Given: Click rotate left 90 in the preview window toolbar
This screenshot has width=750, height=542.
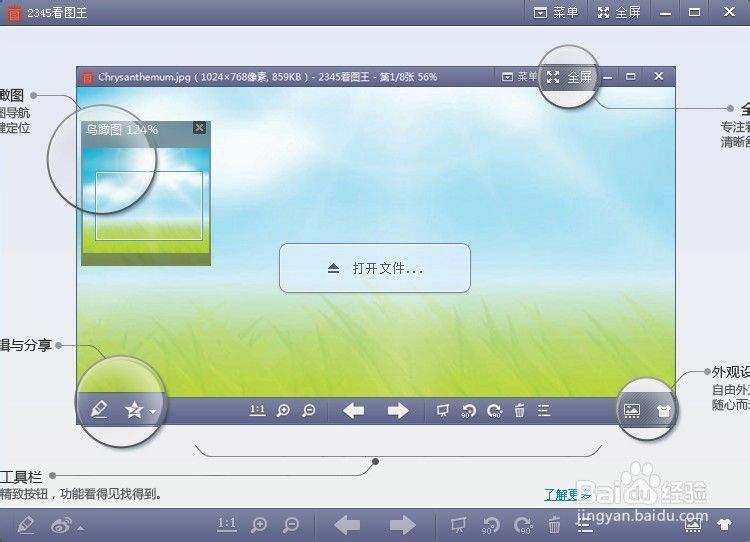Looking at the screenshot, I should coord(468,411).
